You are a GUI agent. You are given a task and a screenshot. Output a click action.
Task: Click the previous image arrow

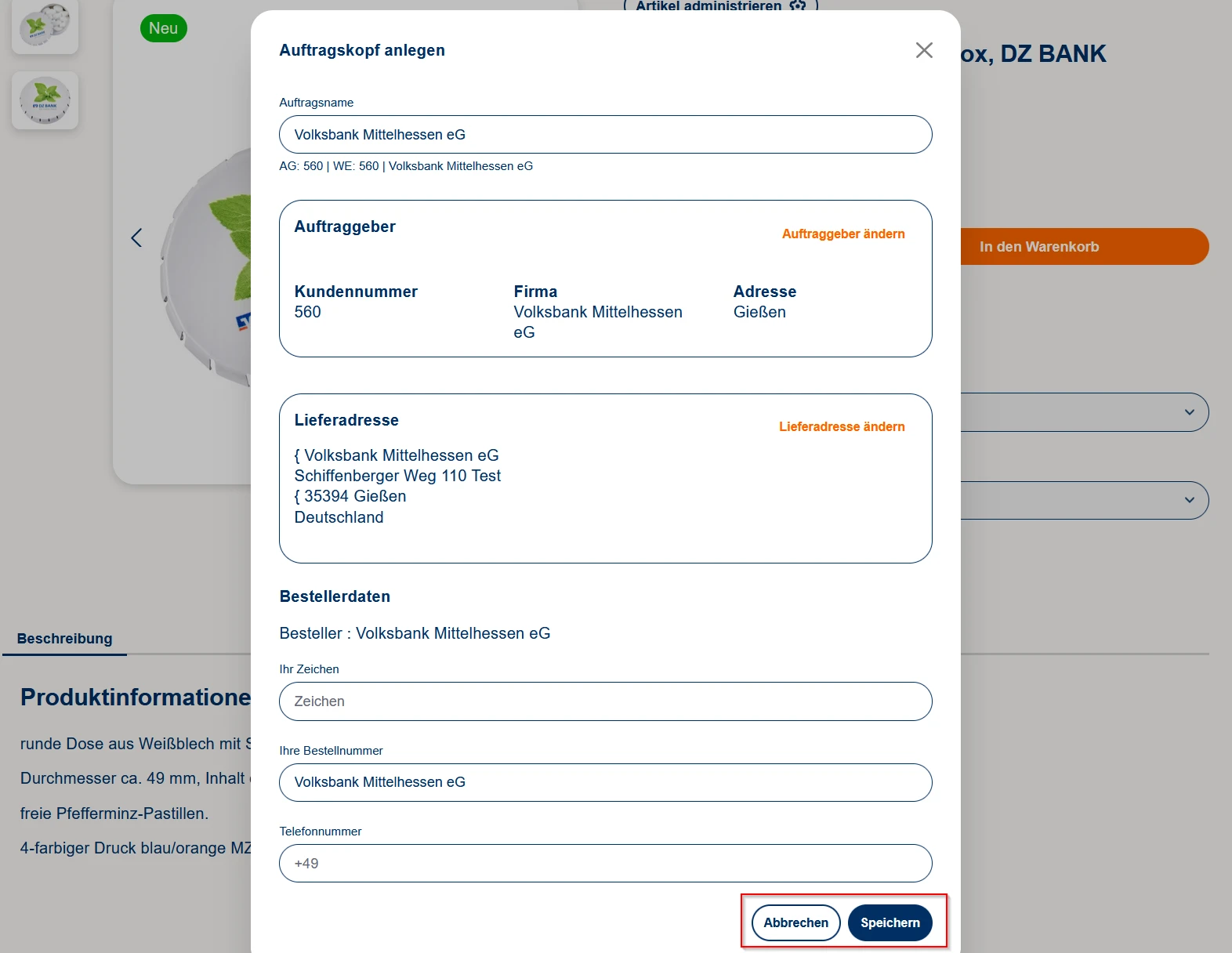[x=136, y=237]
